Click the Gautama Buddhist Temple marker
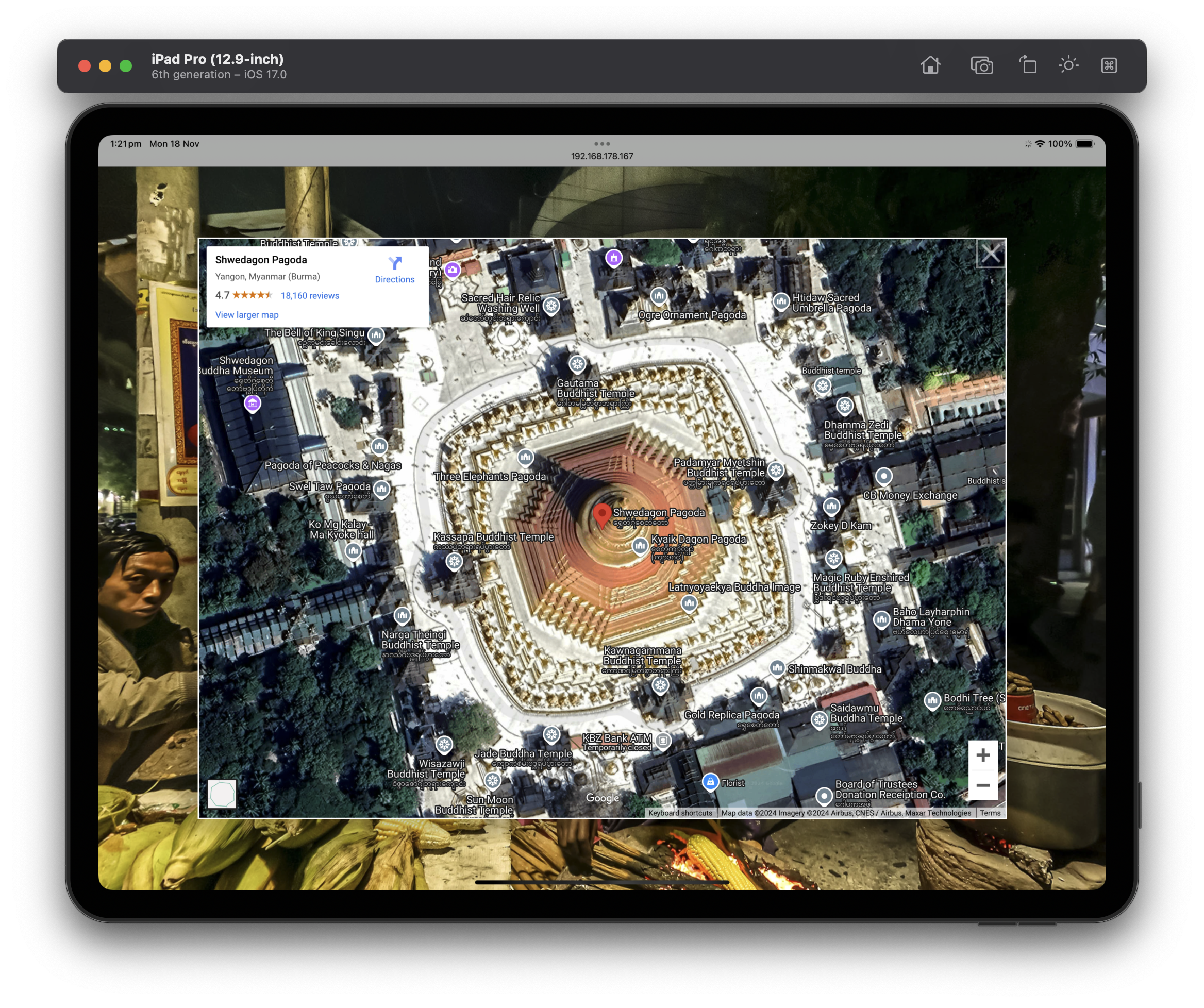This screenshot has height=1008, width=1204. coord(577,364)
